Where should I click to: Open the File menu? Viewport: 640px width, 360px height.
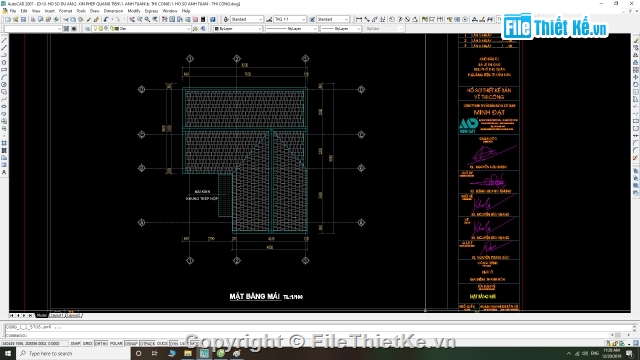click(x=13, y=11)
